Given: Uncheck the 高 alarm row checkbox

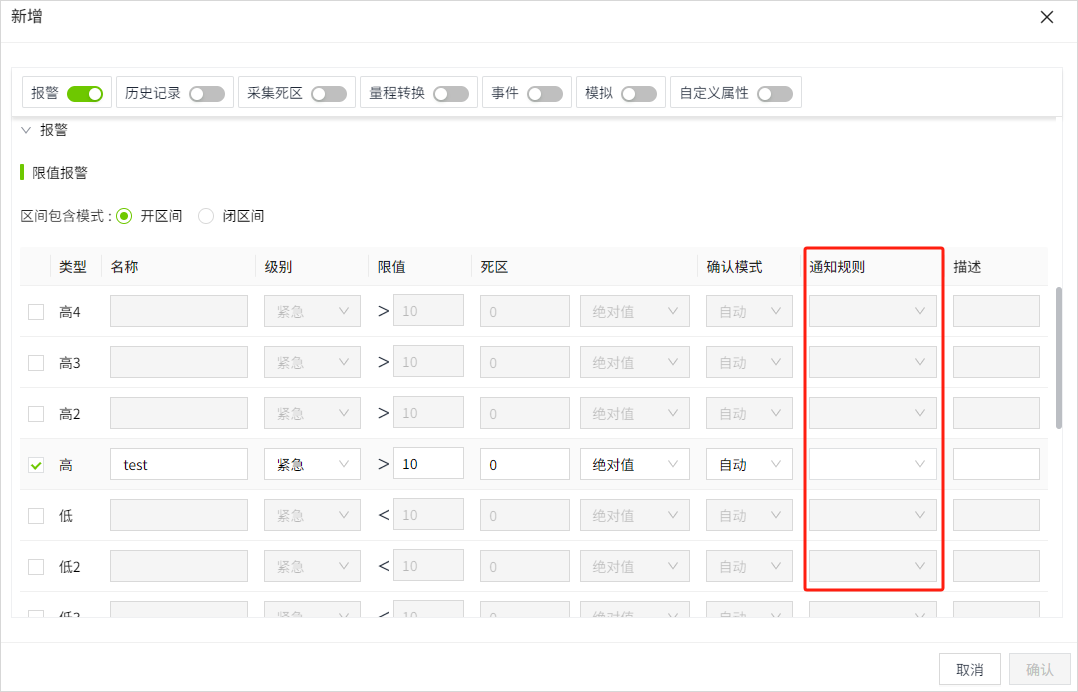Looking at the screenshot, I should click(36, 465).
